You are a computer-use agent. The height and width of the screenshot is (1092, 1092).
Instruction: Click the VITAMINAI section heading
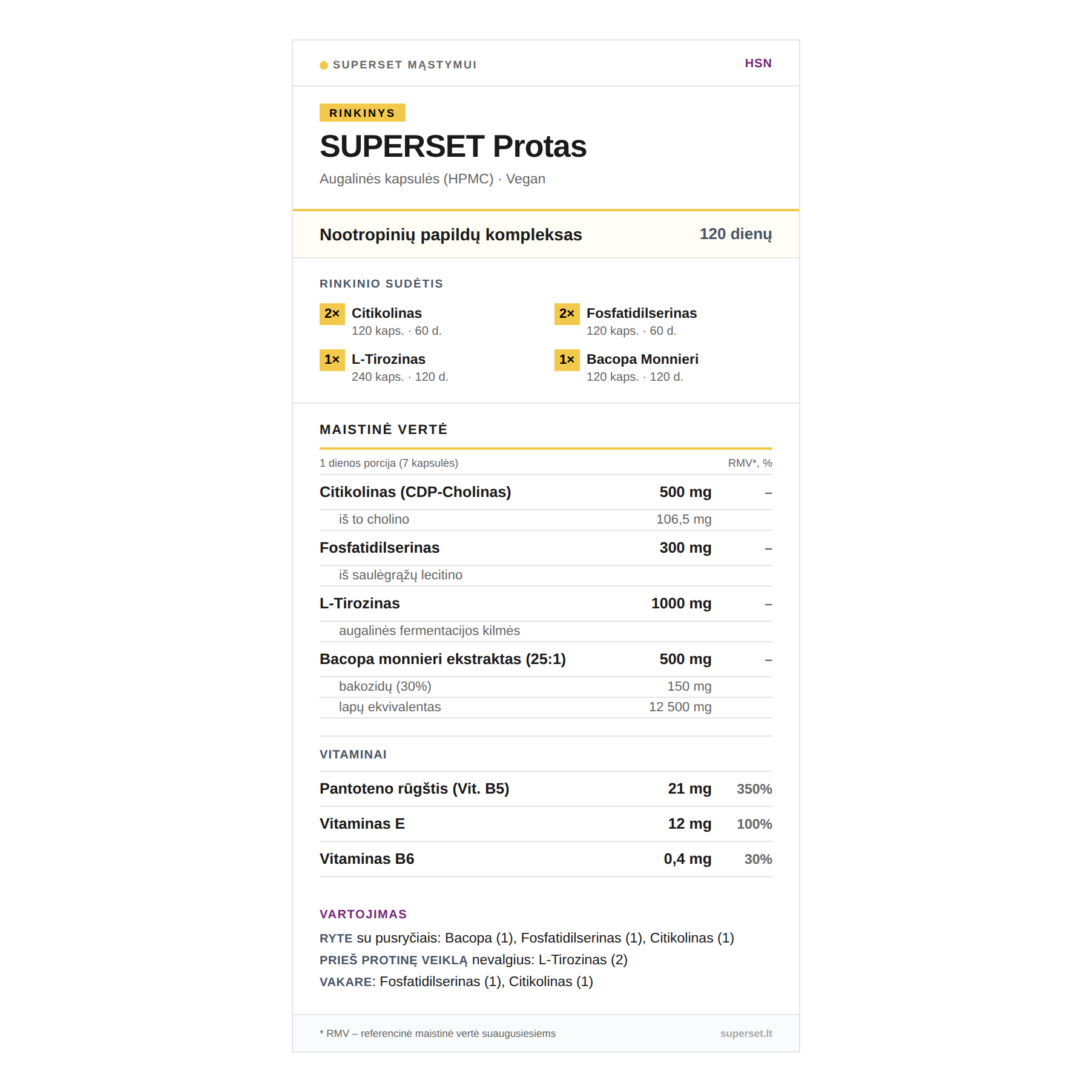tap(353, 754)
